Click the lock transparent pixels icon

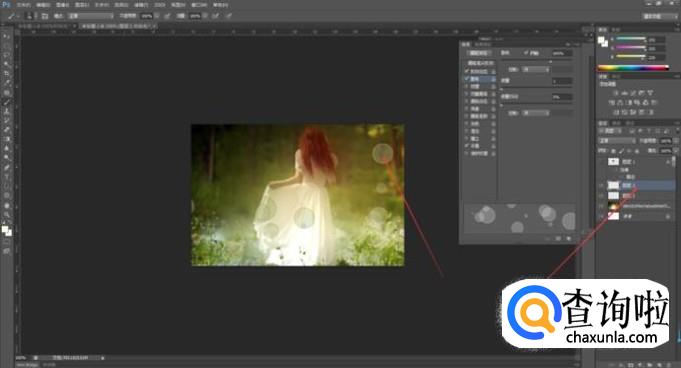[x=613, y=151]
